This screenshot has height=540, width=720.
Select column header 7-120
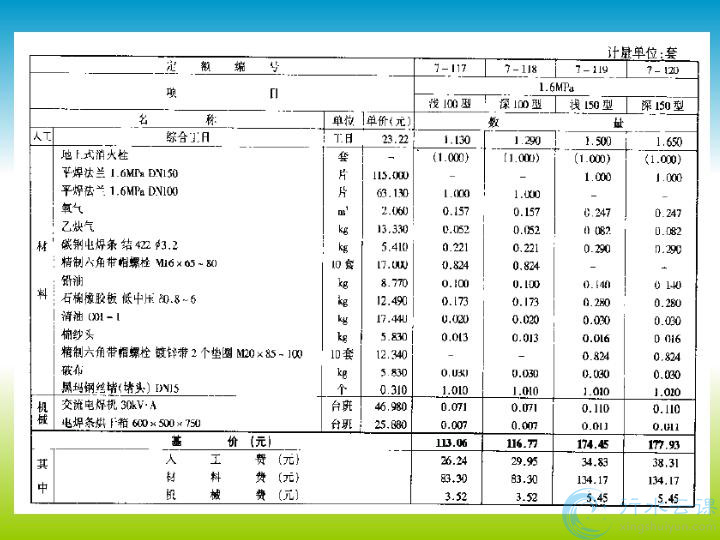point(662,69)
